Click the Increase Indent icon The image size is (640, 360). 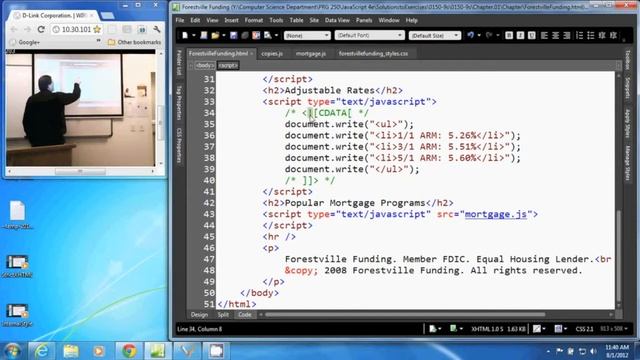pos(613,36)
